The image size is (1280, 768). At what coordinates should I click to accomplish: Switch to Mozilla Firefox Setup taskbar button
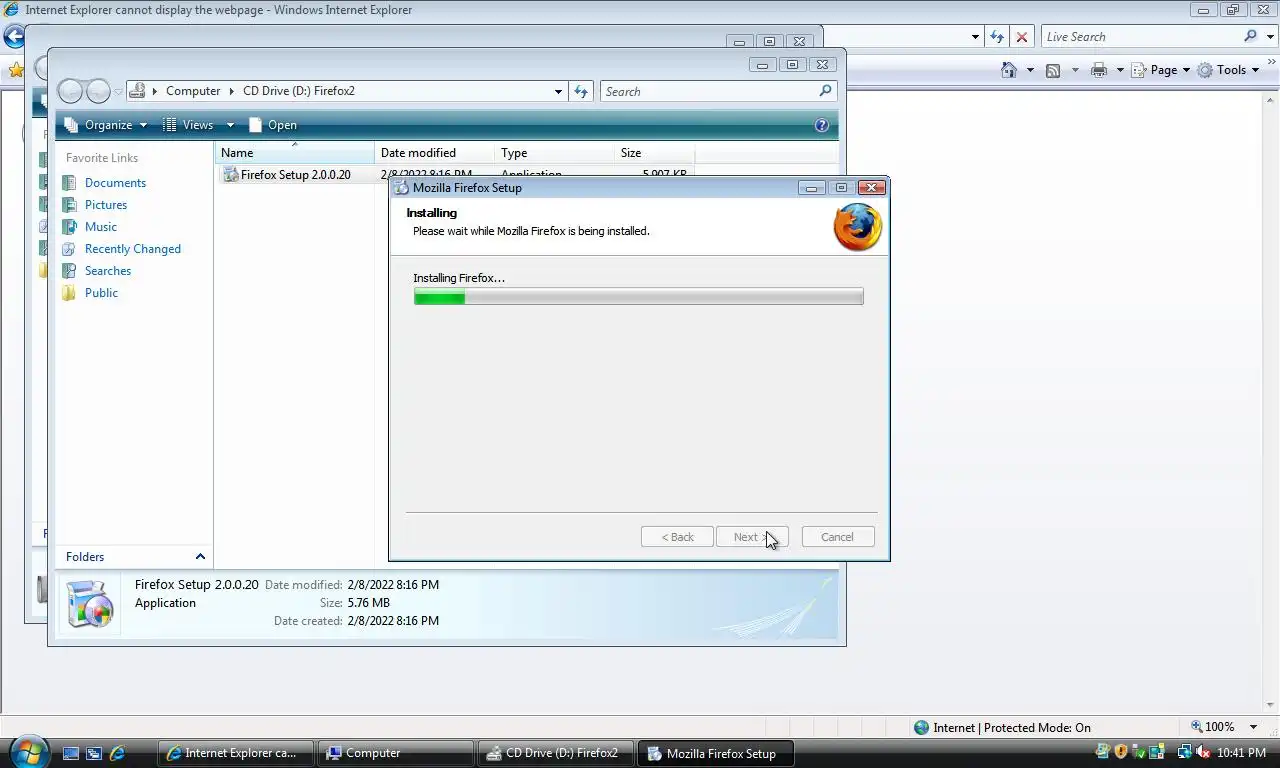click(717, 753)
